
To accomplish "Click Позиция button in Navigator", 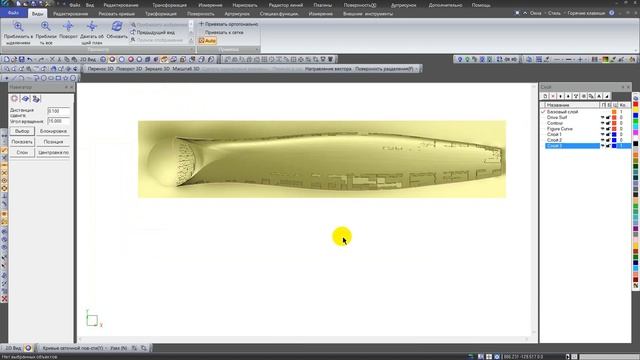I will point(53,142).
